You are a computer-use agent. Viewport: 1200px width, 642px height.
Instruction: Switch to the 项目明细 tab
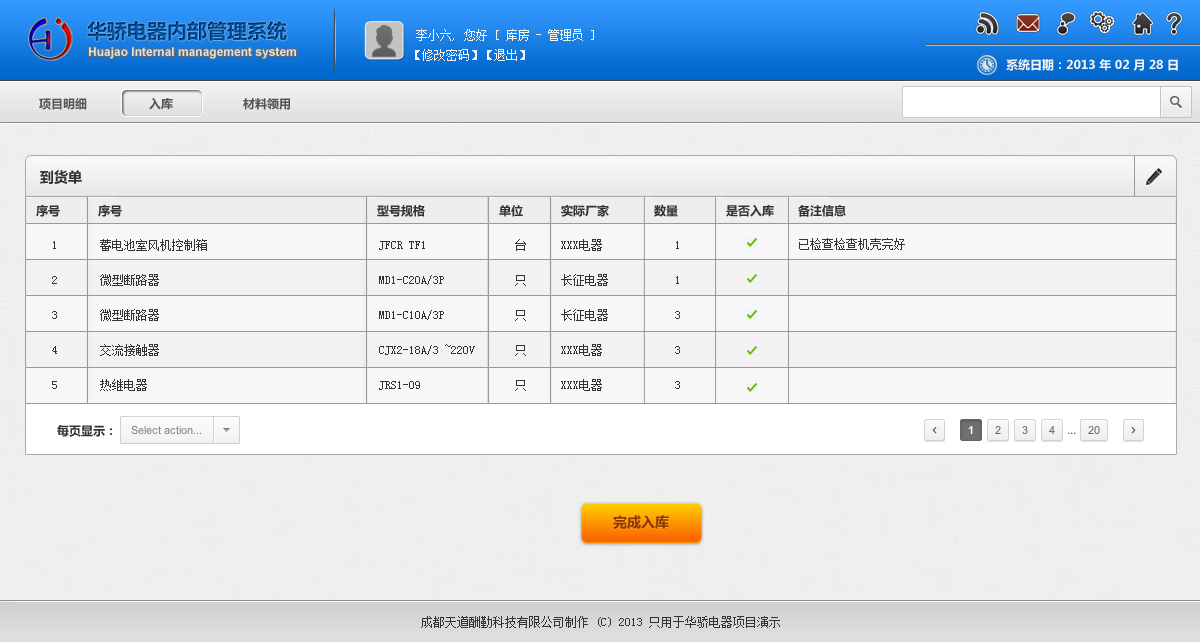click(x=63, y=104)
